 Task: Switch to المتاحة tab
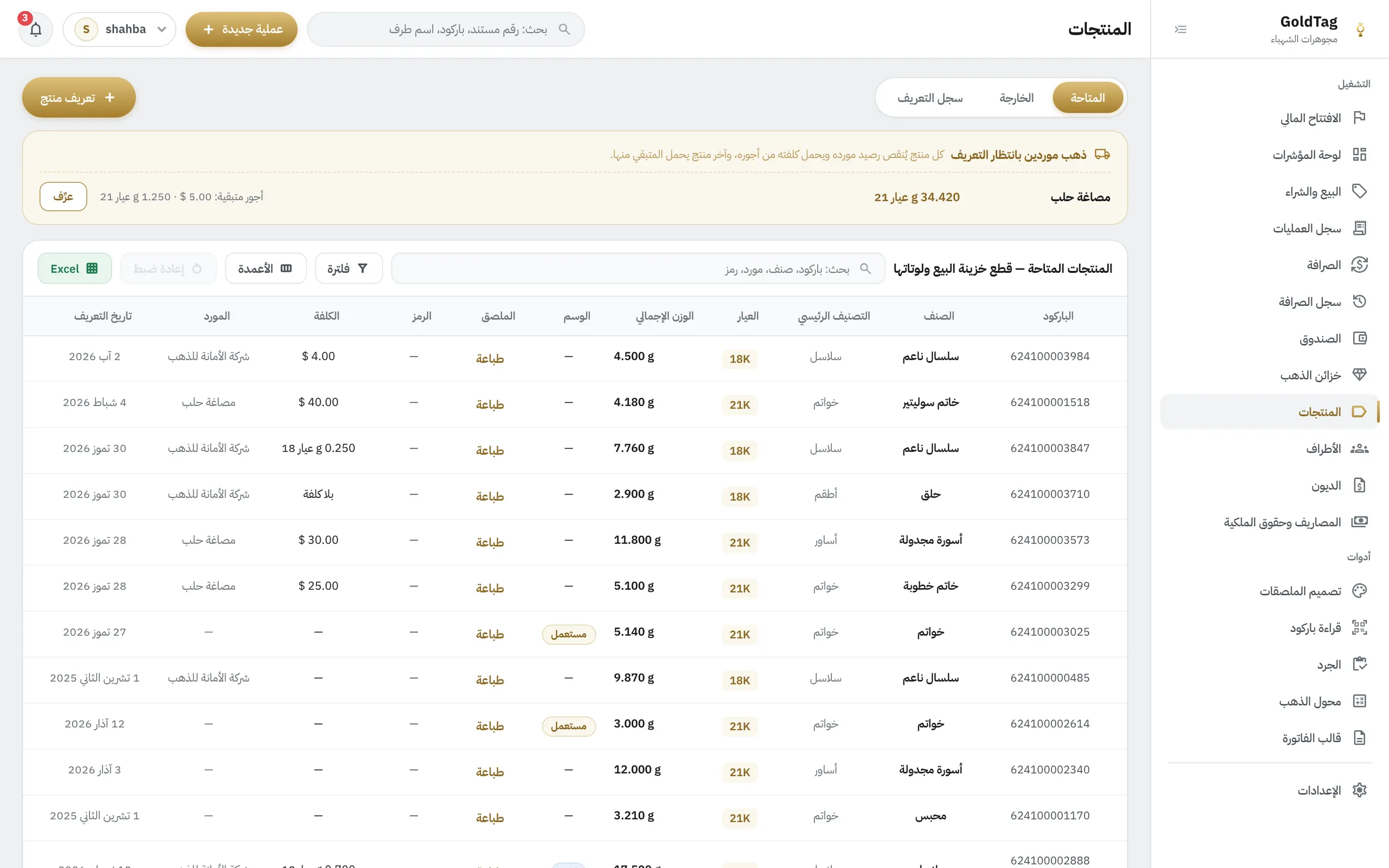coord(1088,98)
